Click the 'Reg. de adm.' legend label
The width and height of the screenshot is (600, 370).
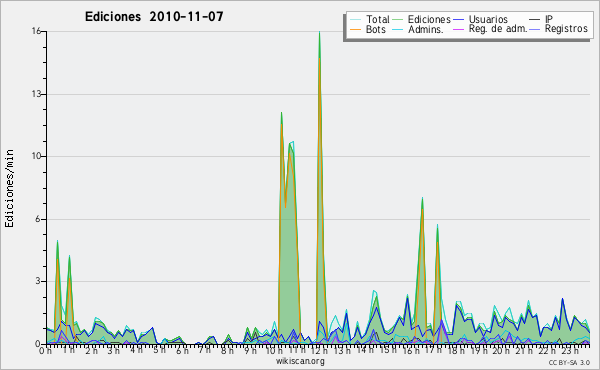(x=498, y=29)
